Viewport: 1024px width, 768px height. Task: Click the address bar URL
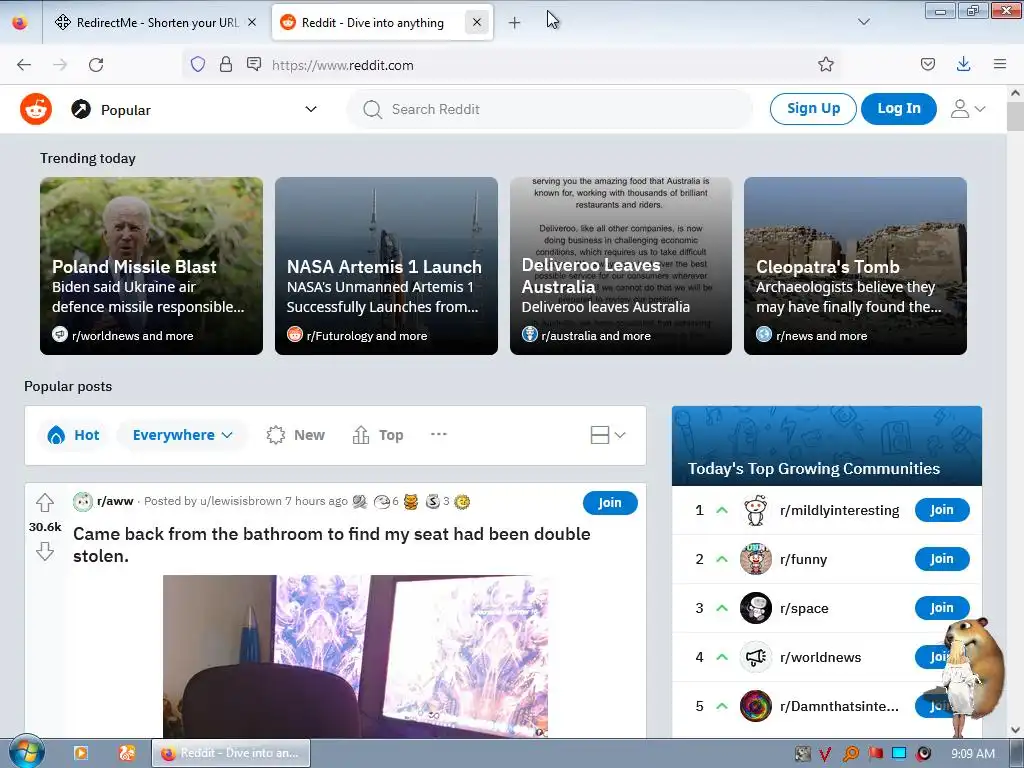(x=342, y=65)
